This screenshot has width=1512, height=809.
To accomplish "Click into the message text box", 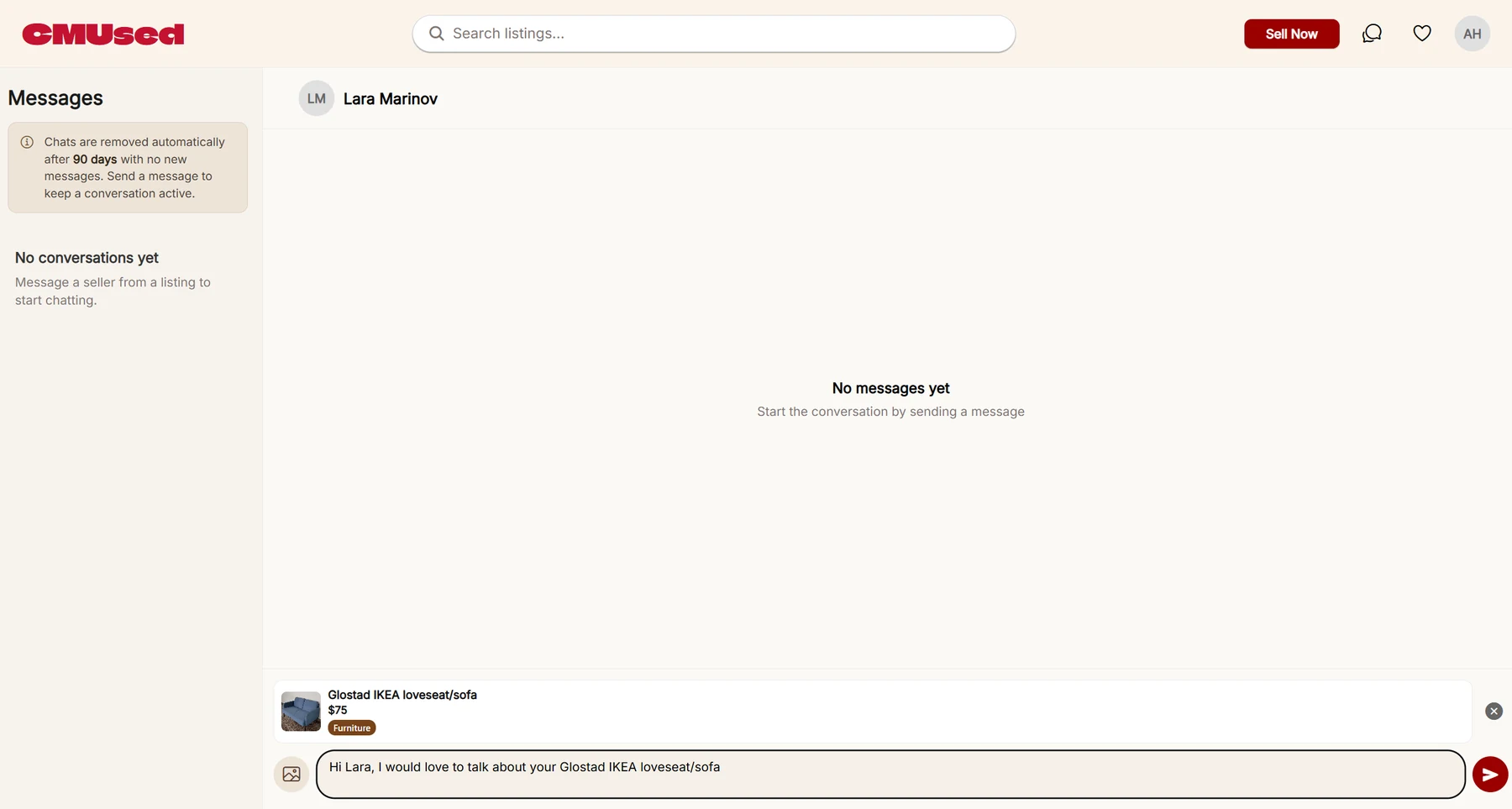I will [x=890, y=774].
